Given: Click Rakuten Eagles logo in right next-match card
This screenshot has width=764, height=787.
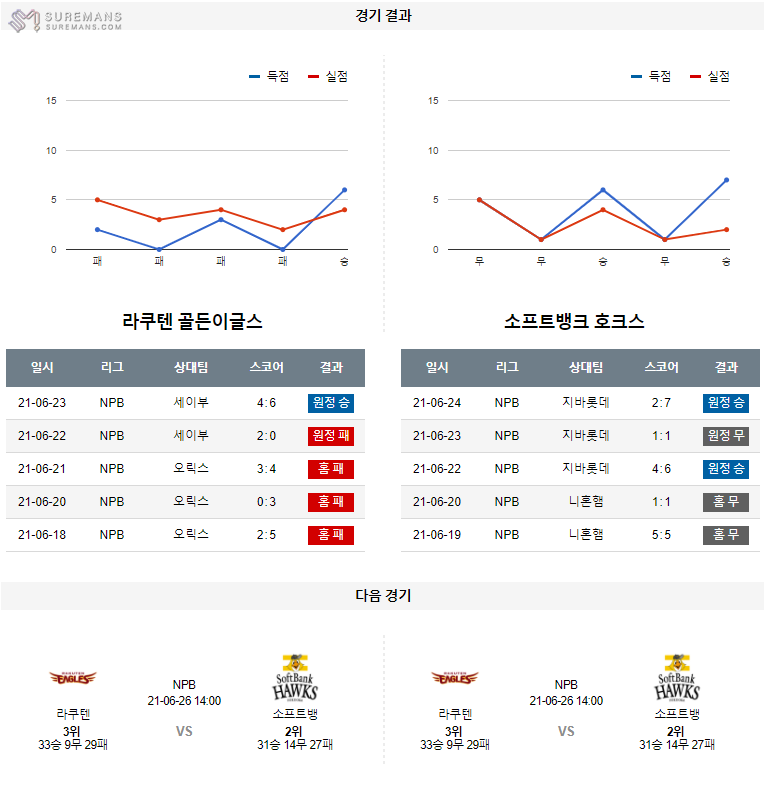Looking at the screenshot, I should point(455,679).
